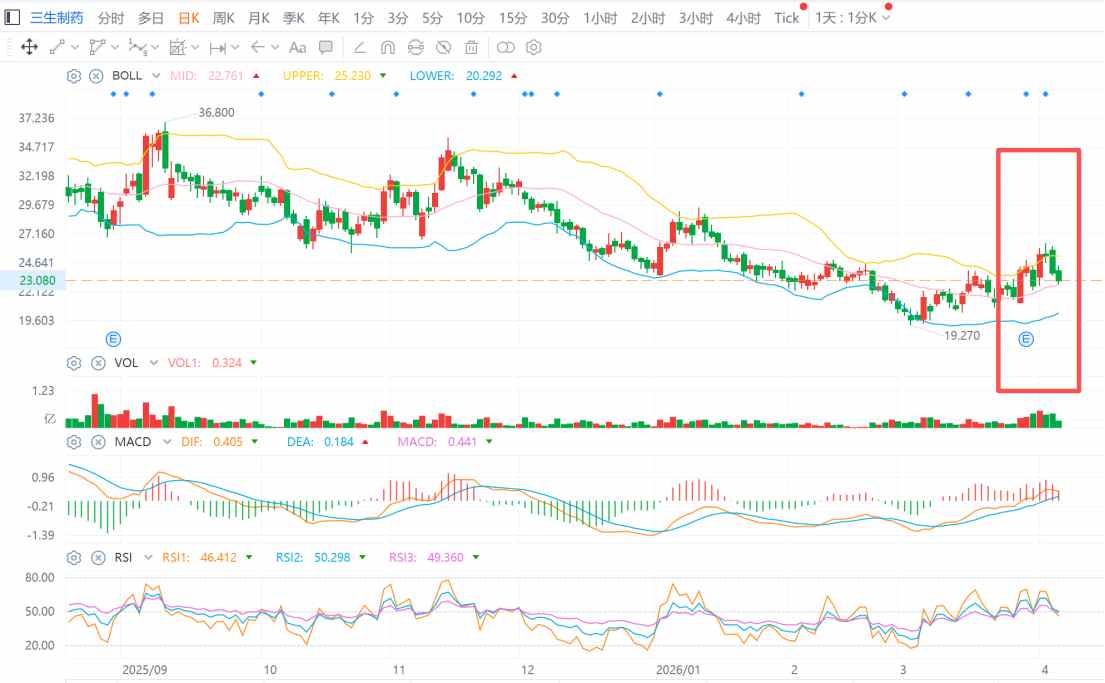Select the 1分 one-minute period
Image resolution: width=1105 pixels, height=683 pixels.
[364, 18]
